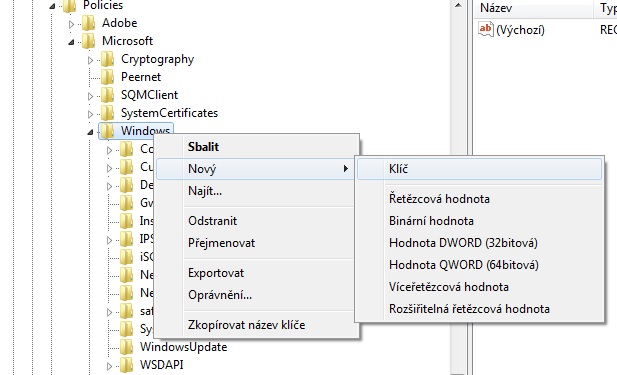This screenshot has width=617, height=375.
Task: Click the WindowsUpdate folder icon
Action: (x=126, y=347)
